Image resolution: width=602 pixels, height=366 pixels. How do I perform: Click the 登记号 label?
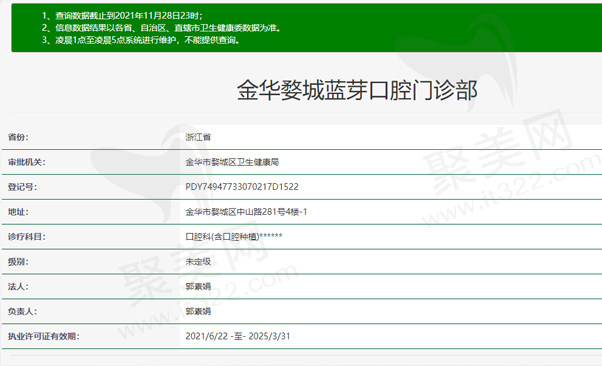coord(22,187)
